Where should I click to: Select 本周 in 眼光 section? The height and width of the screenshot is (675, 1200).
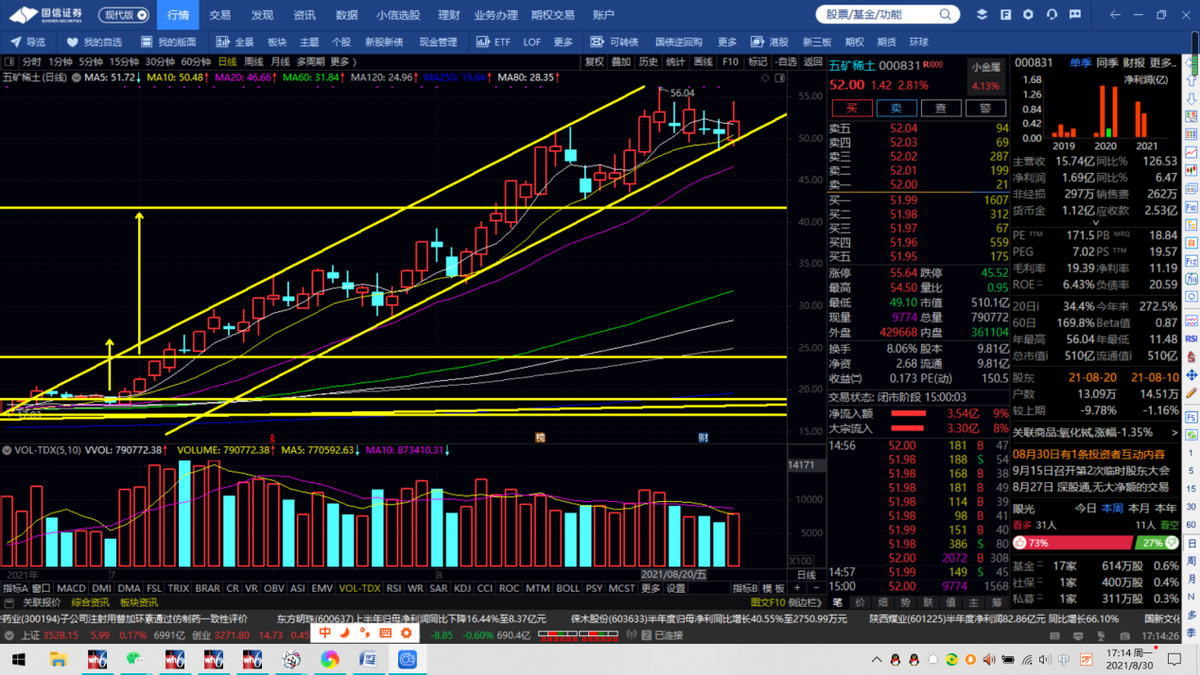pyautogui.click(x=1113, y=509)
